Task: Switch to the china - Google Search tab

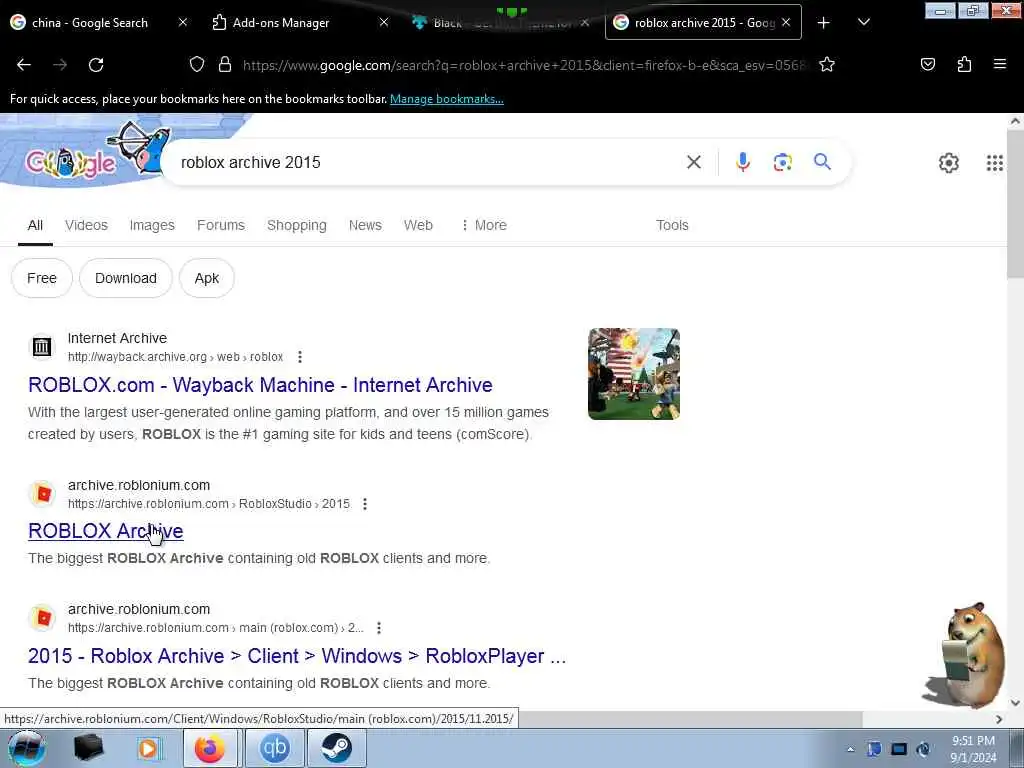Action: point(89,22)
